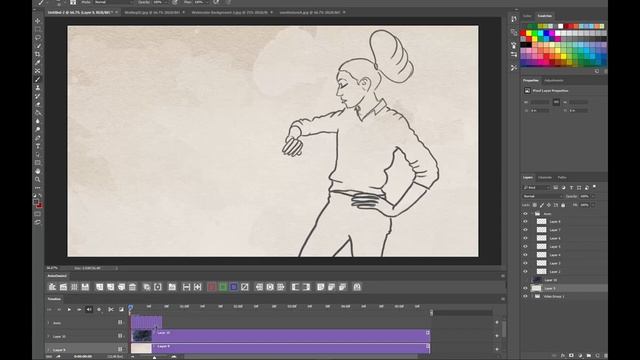
Task: Click the green AnimDessin toolbar button
Action: (x=222, y=287)
